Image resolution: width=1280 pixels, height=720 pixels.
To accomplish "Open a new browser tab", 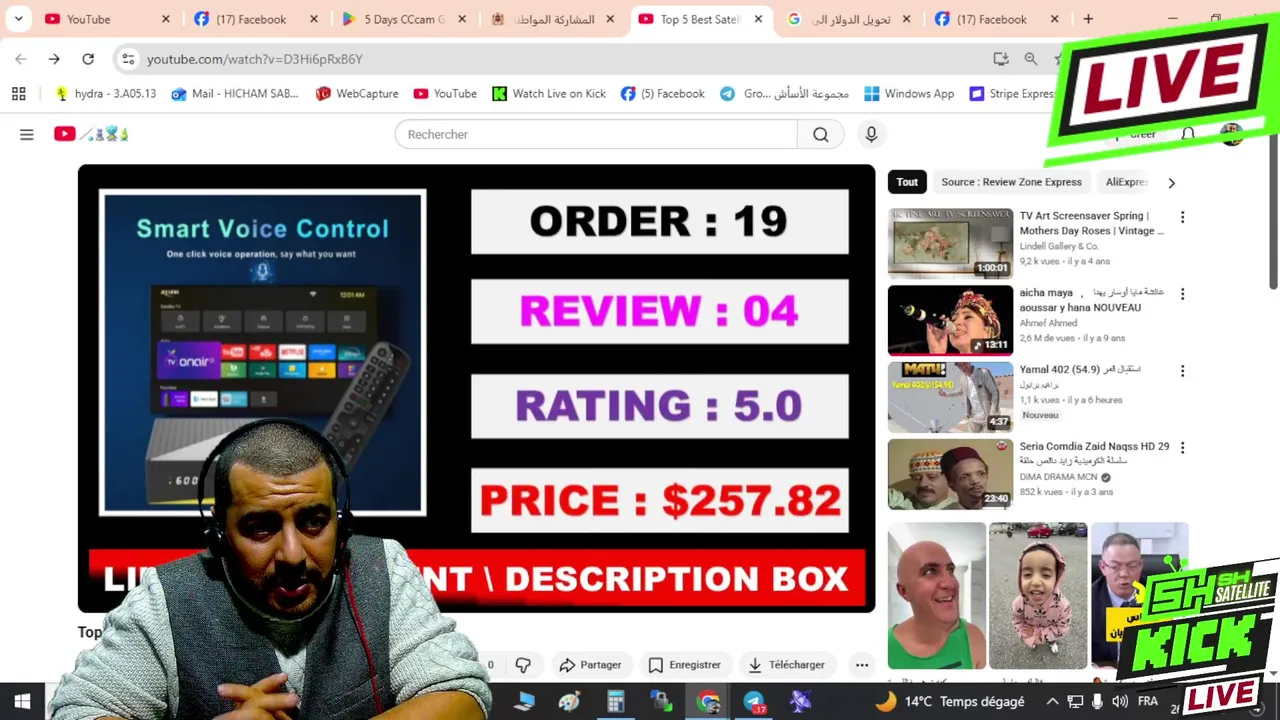I will pyautogui.click(x=1088, y=19).
